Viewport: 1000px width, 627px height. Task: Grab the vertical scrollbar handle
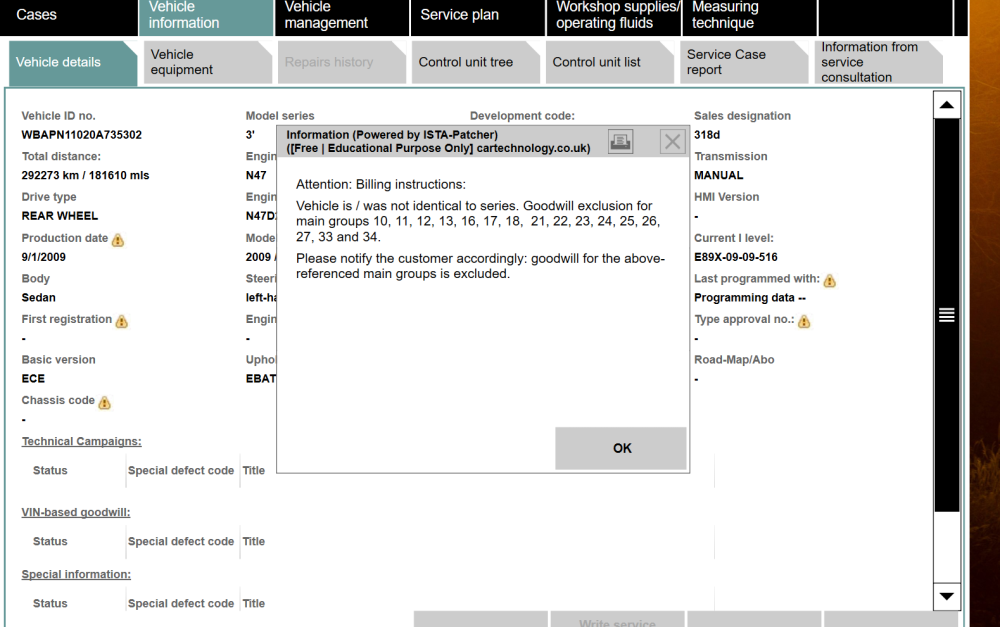coord(946,315)
